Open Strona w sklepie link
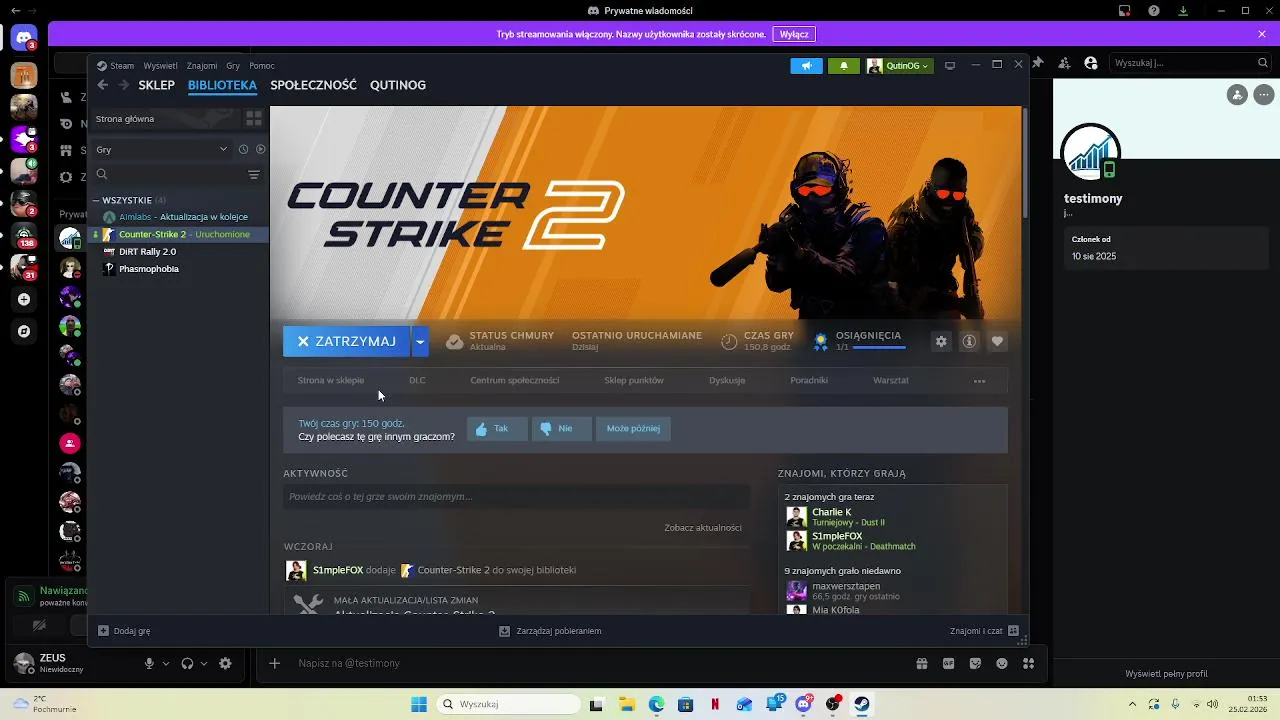1280x720 pixels. click(x=331, y=381)
